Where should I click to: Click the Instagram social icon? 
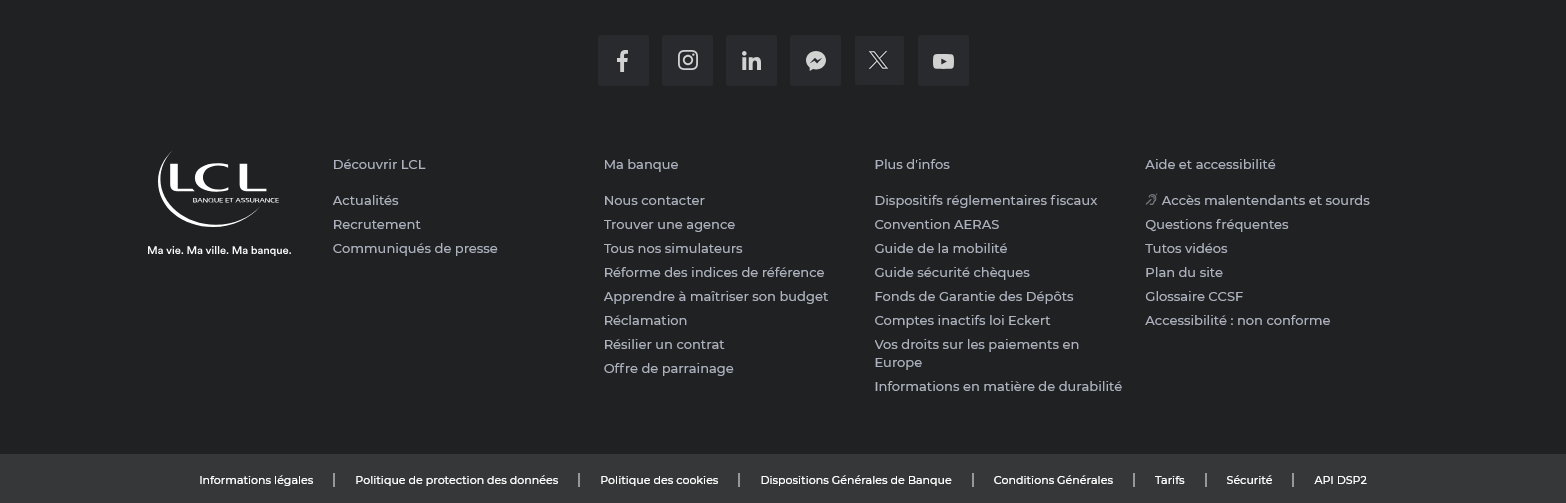point(687,61)
